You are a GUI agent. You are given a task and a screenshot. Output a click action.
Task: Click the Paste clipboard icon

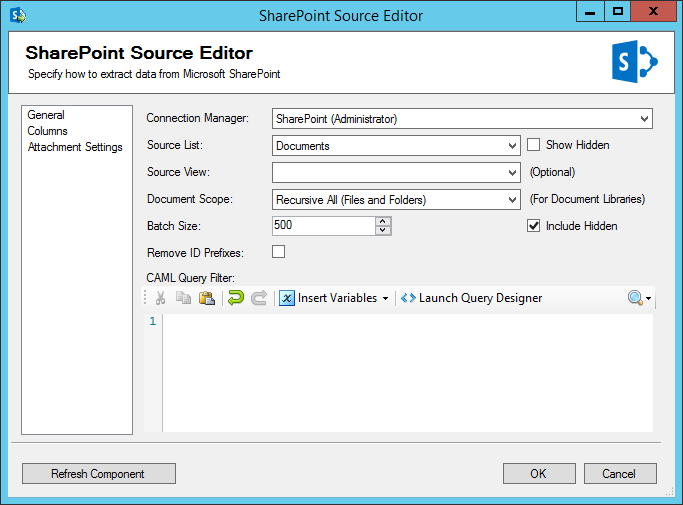207,298
